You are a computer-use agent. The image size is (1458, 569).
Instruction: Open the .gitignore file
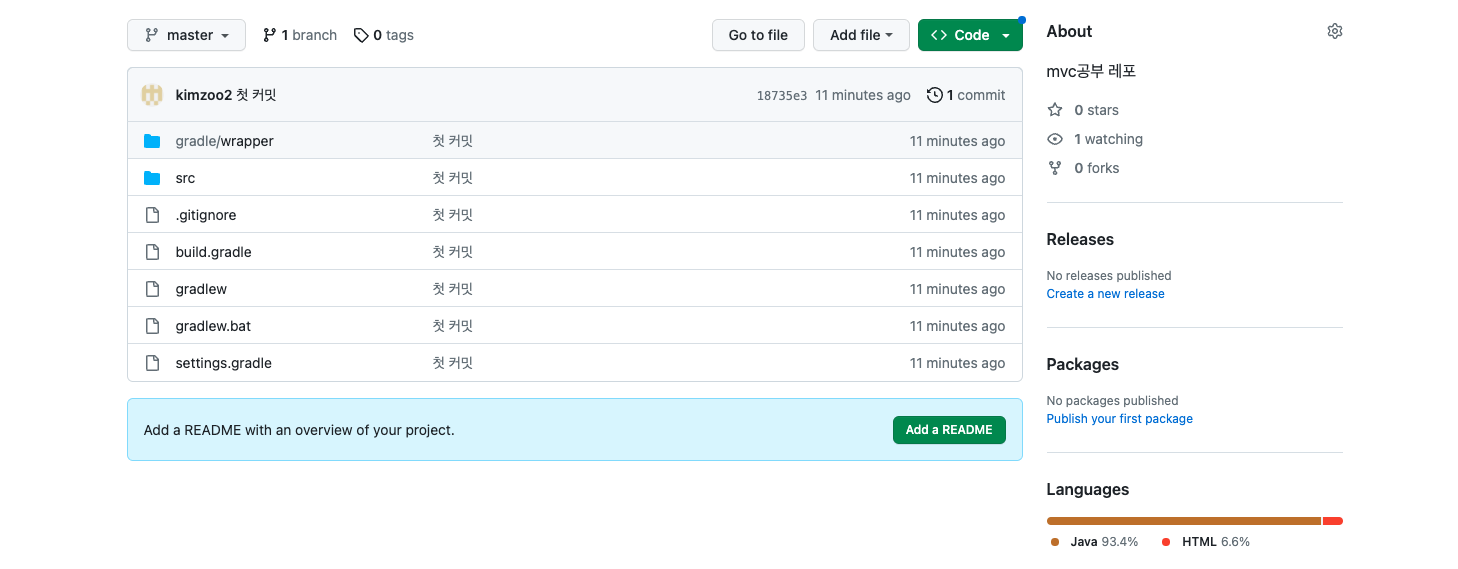(x=206, y=215)
